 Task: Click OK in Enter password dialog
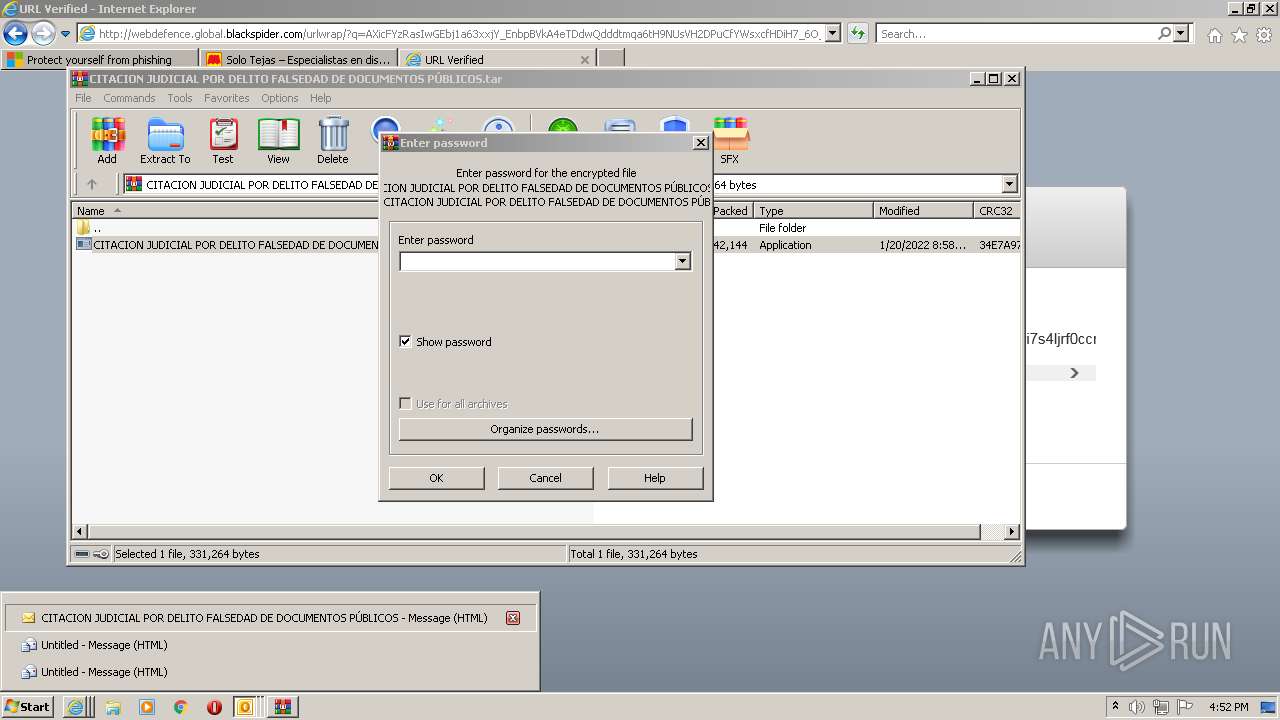tap(436, 478)
